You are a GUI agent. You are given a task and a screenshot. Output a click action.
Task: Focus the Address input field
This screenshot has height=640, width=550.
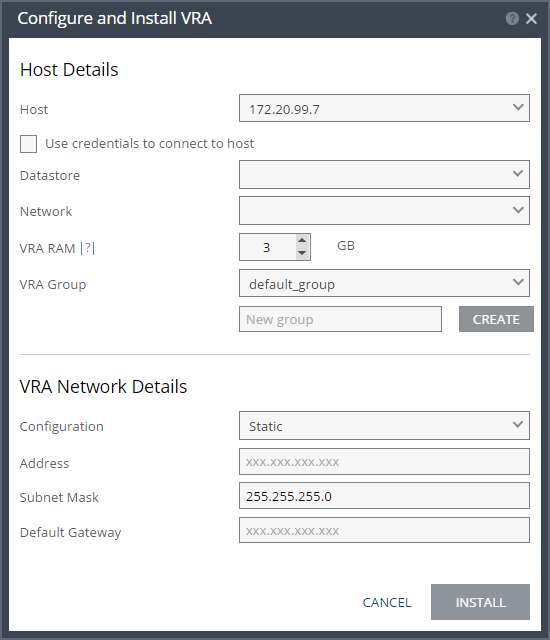click(384, 462)
